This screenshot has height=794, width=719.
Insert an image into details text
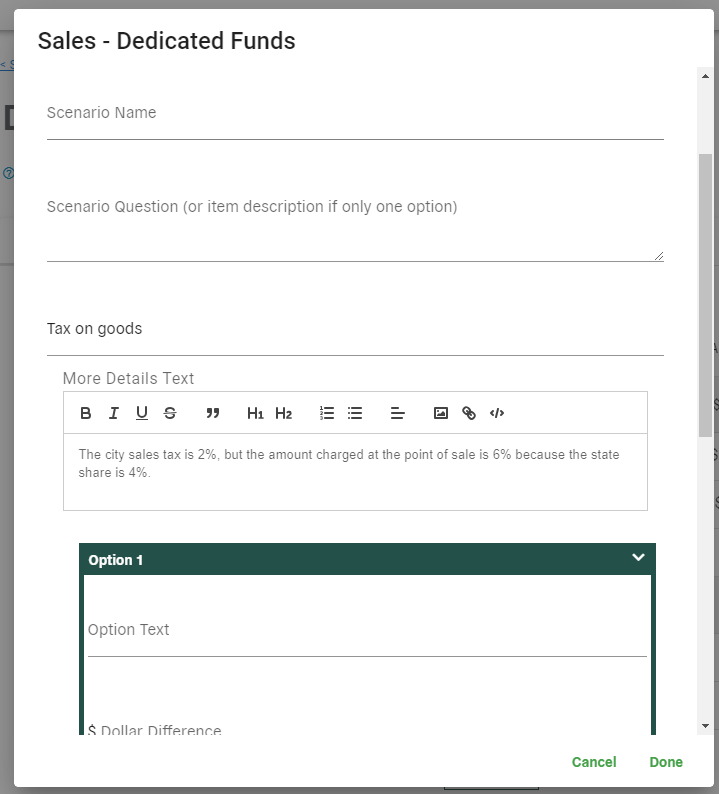tap(441, 413)
